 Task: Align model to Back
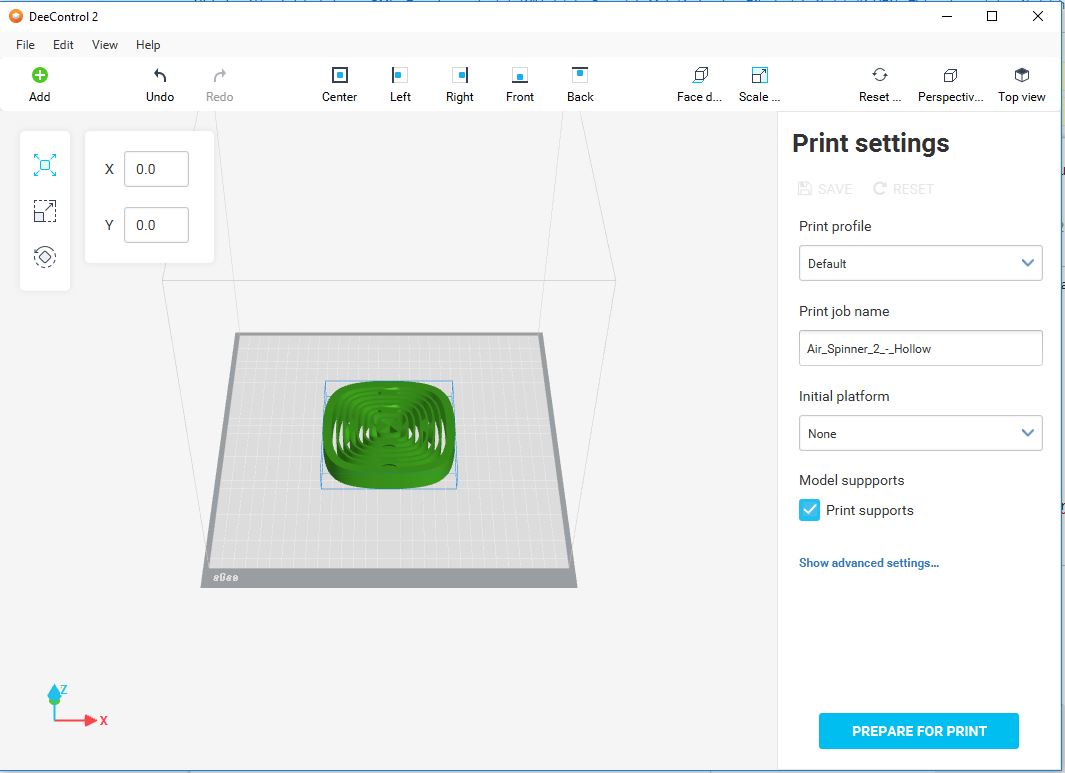click(x=580, y=76)
